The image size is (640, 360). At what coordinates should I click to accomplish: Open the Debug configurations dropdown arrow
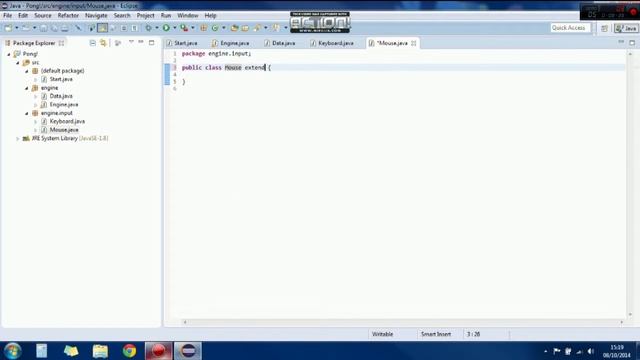click(157, 28)
